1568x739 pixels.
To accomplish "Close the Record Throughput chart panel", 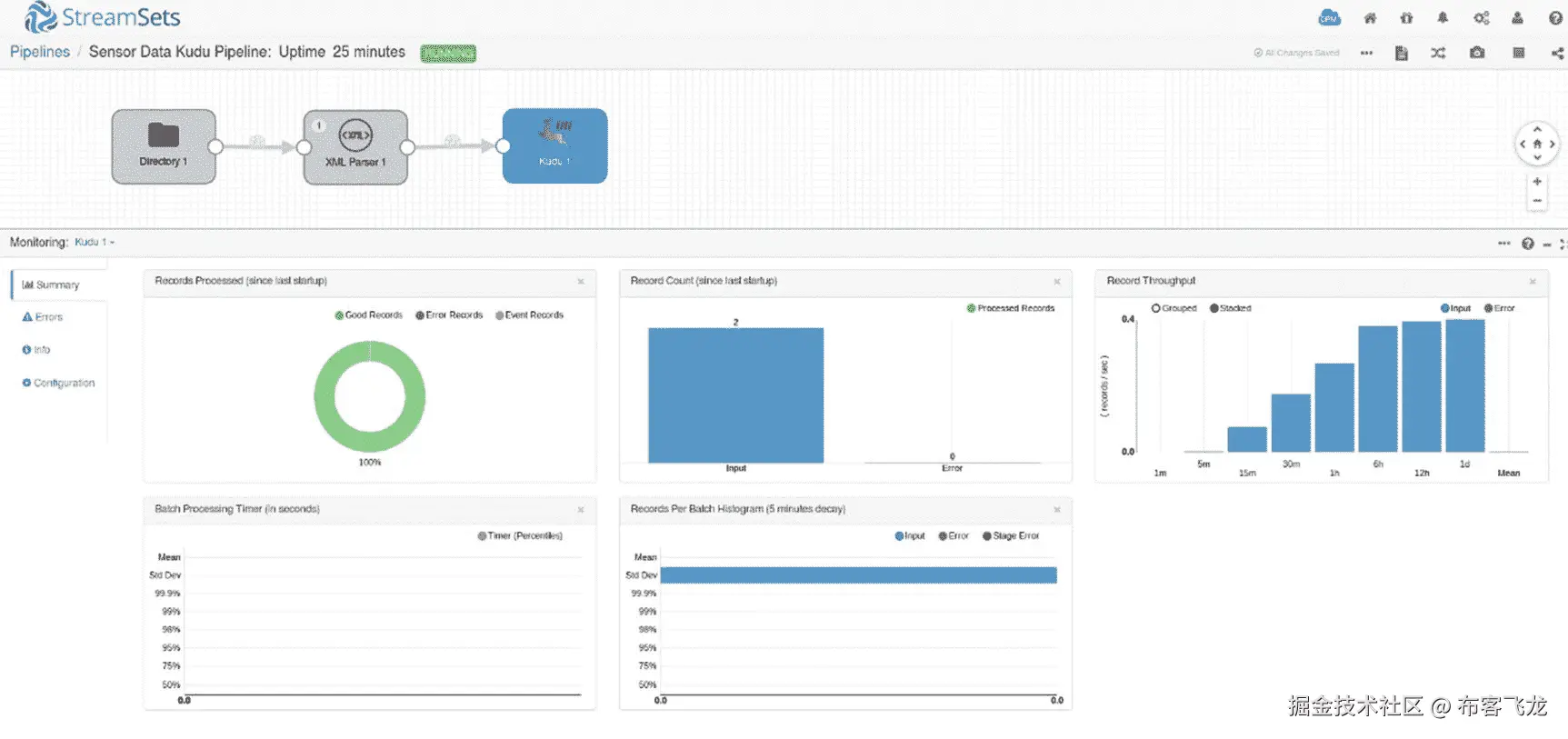I will coord(1533,282).
